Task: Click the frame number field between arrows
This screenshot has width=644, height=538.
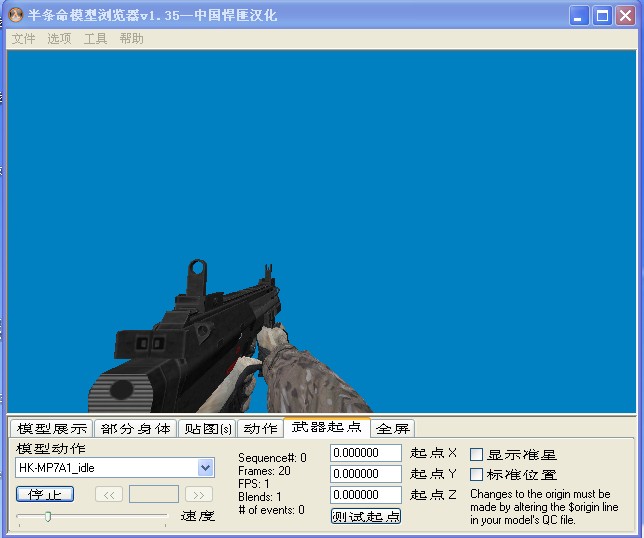Action: [x=154, y=494]
